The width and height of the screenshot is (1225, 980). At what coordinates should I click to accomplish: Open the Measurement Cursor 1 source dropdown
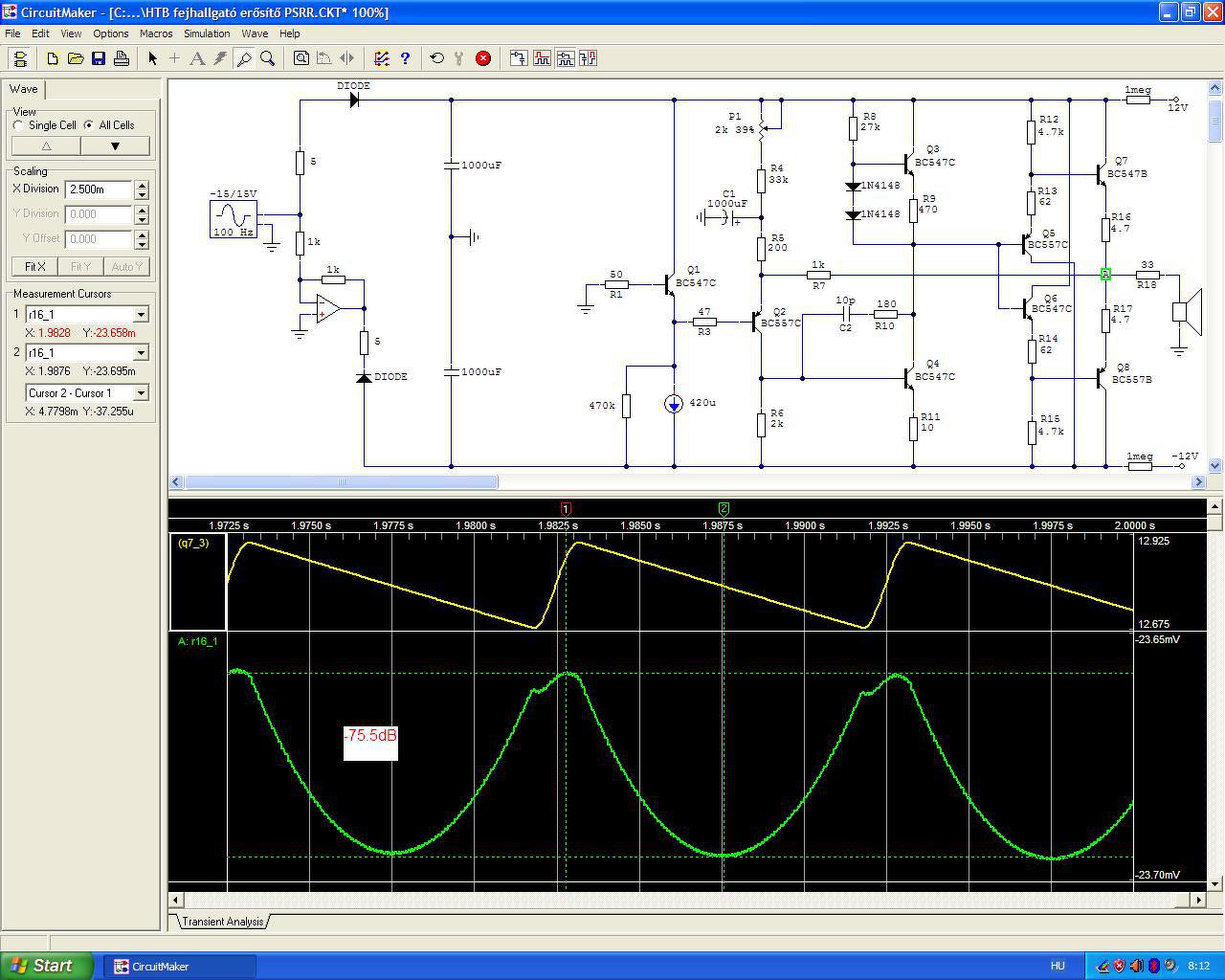(x=141, y=315)
